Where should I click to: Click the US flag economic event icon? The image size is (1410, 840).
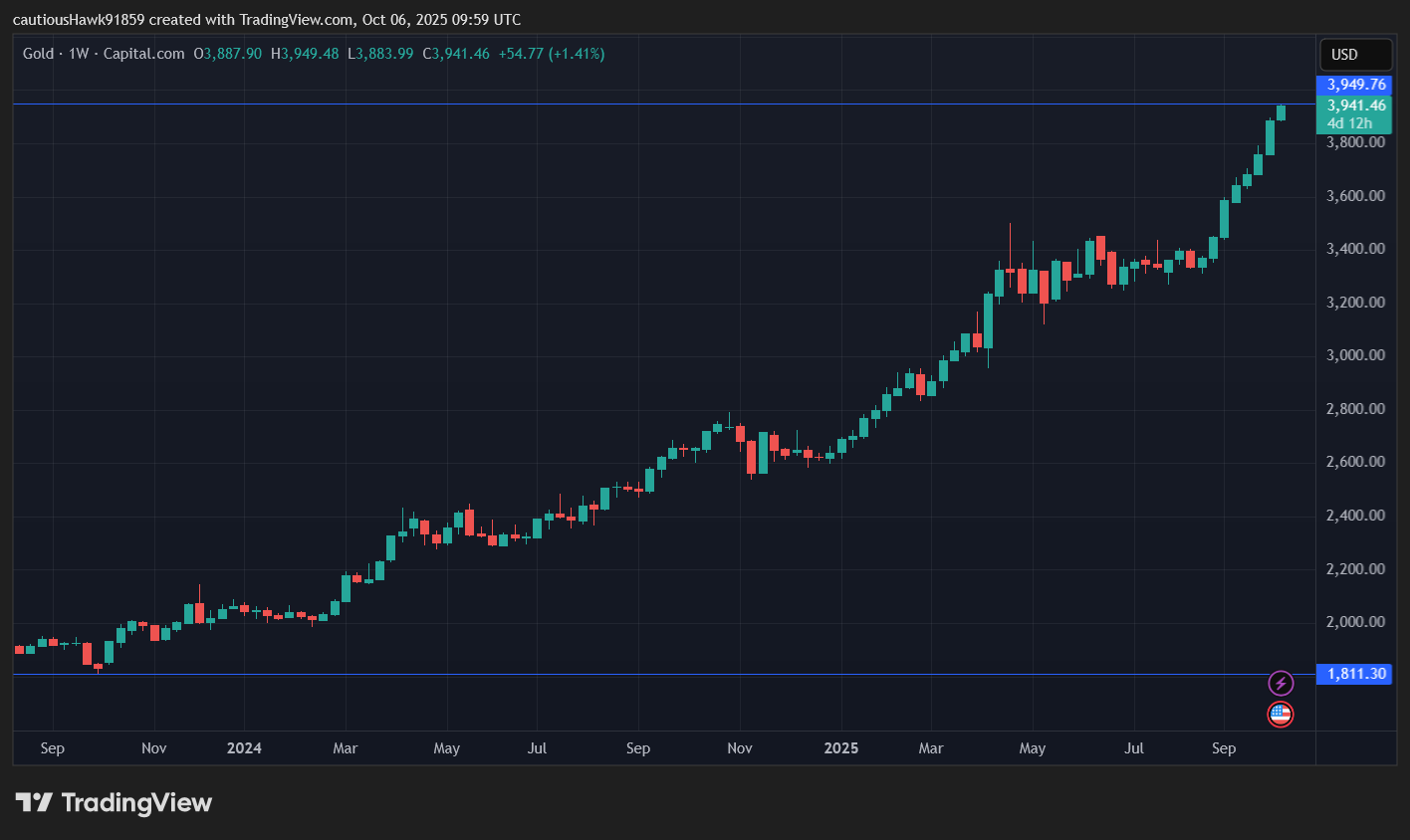coord(1281,714)
